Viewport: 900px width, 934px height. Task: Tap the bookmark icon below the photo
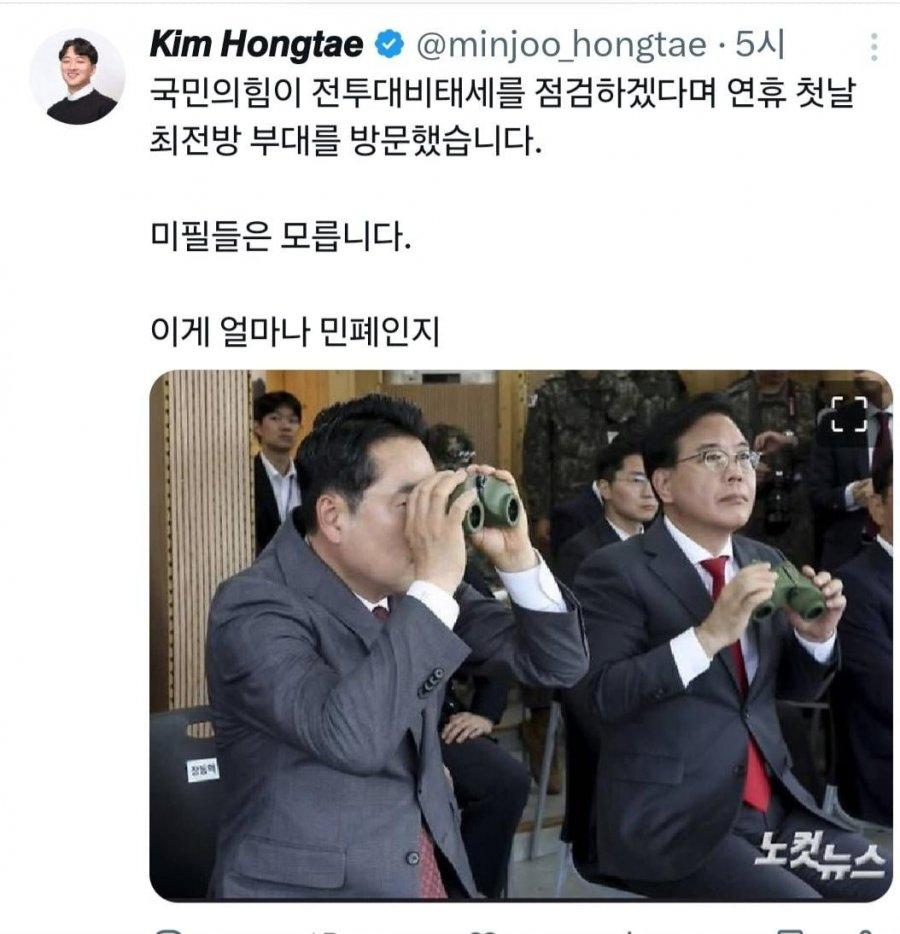tap(788, 930)
